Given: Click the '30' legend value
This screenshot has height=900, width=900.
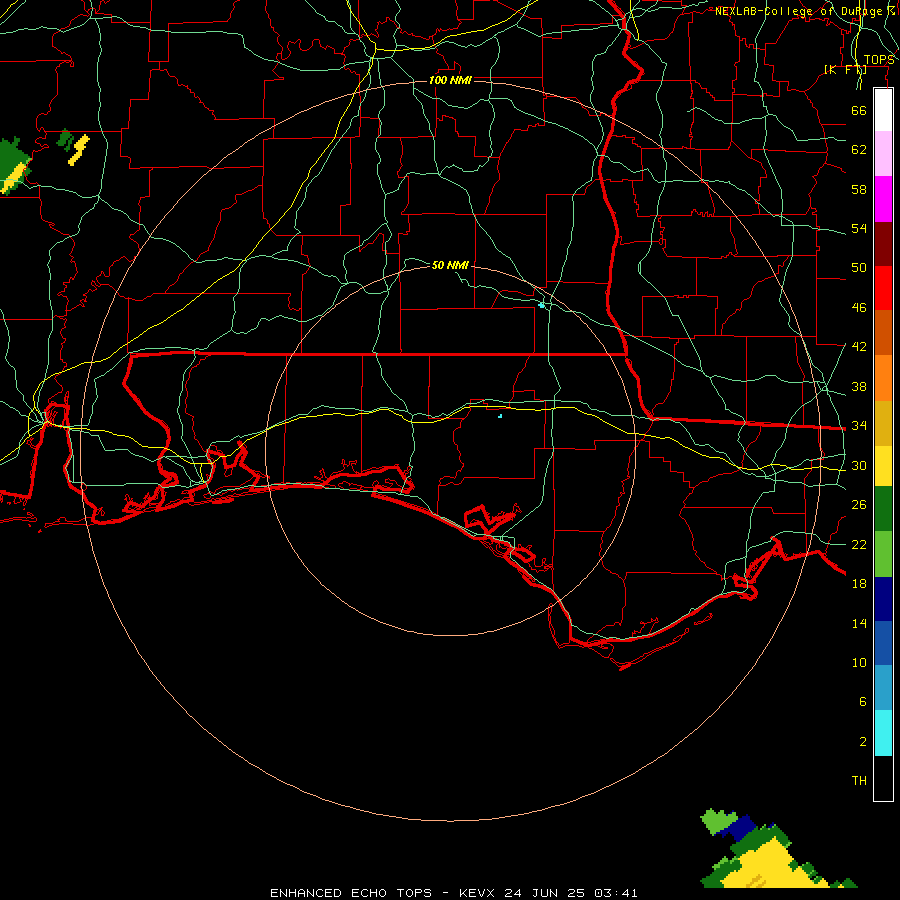Looking at the screenshot, I should (x=859, y=465).
